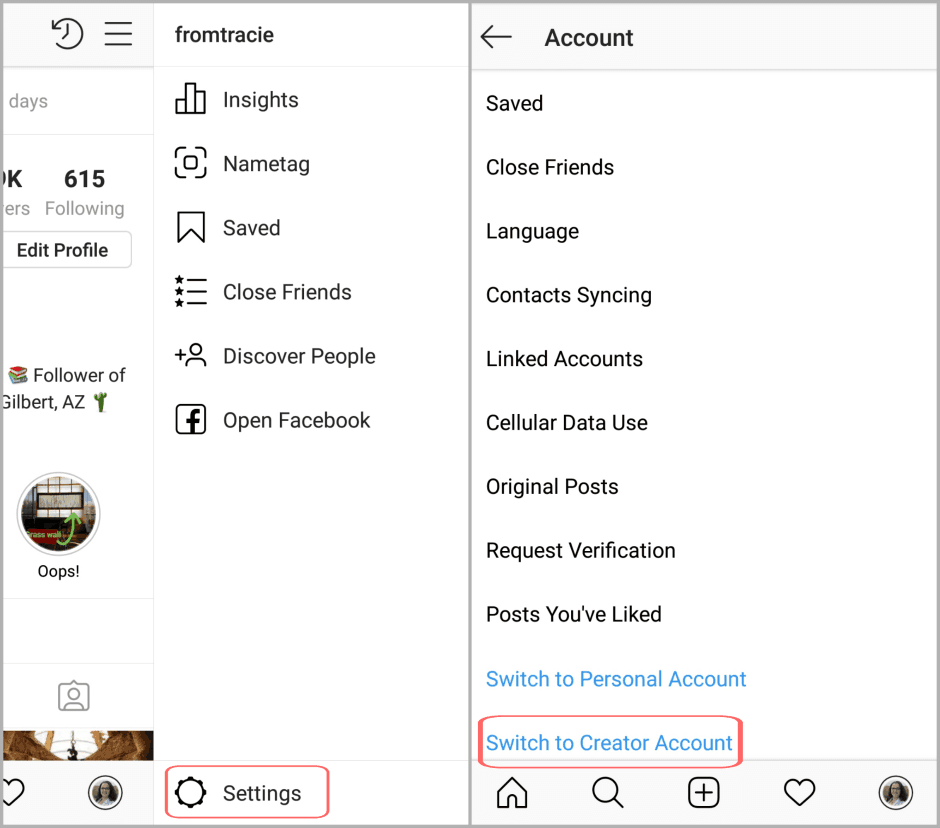Open Insights bar chart icon

[190, 98]
